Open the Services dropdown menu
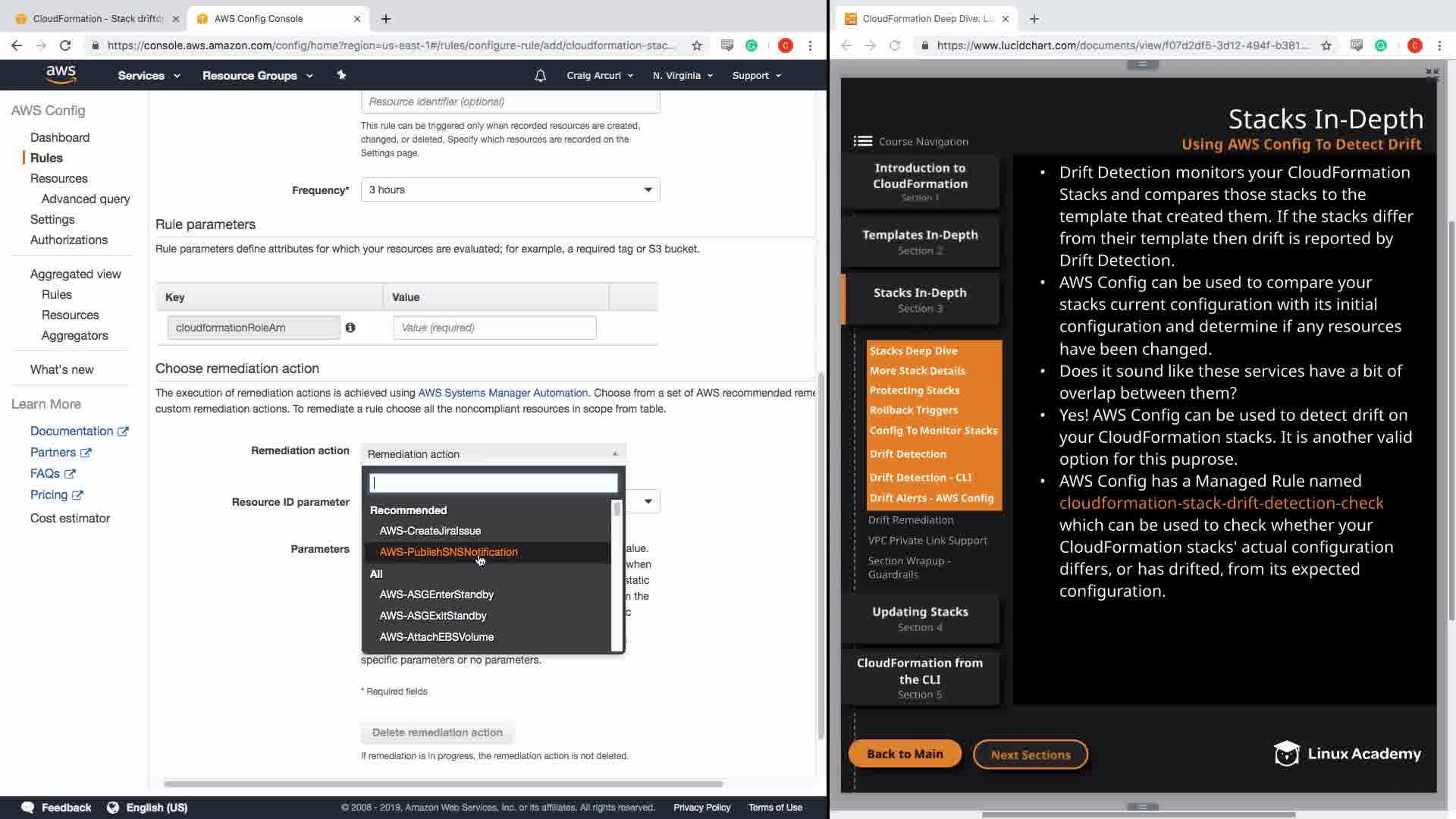 tap(149, 75)
